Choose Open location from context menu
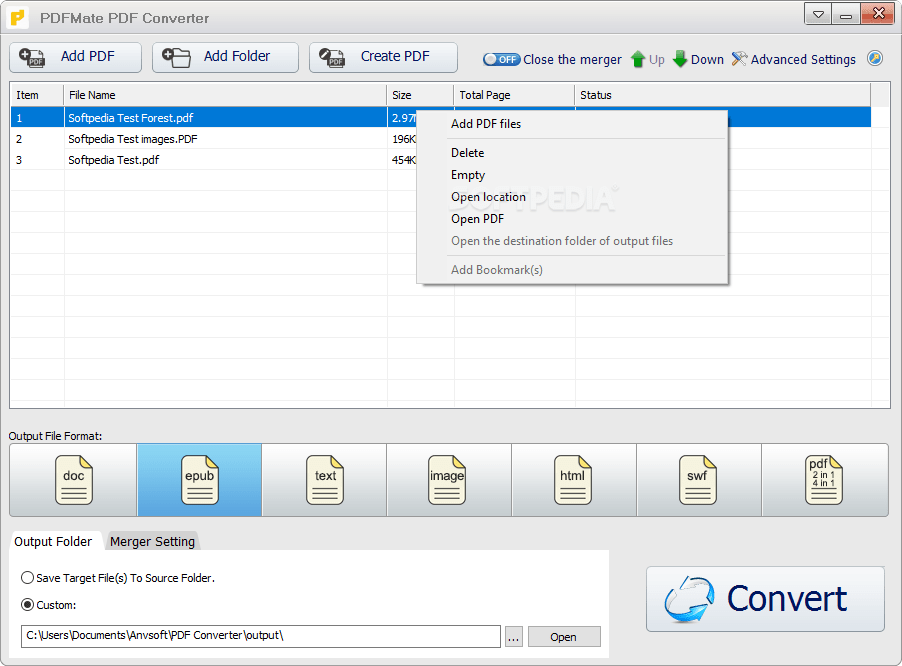This screenshot has width=902, height=666. (572, 197)
